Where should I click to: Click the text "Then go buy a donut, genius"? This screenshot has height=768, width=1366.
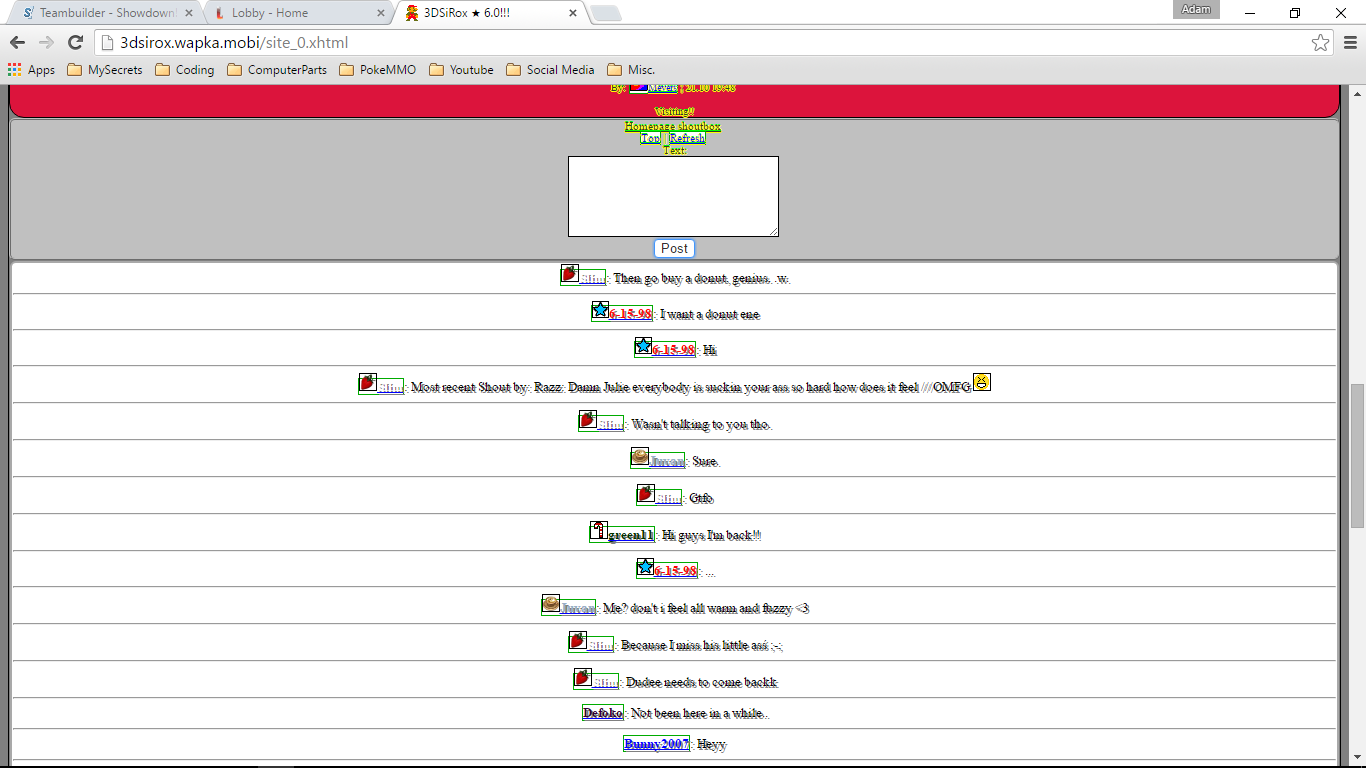pos(692,278)
